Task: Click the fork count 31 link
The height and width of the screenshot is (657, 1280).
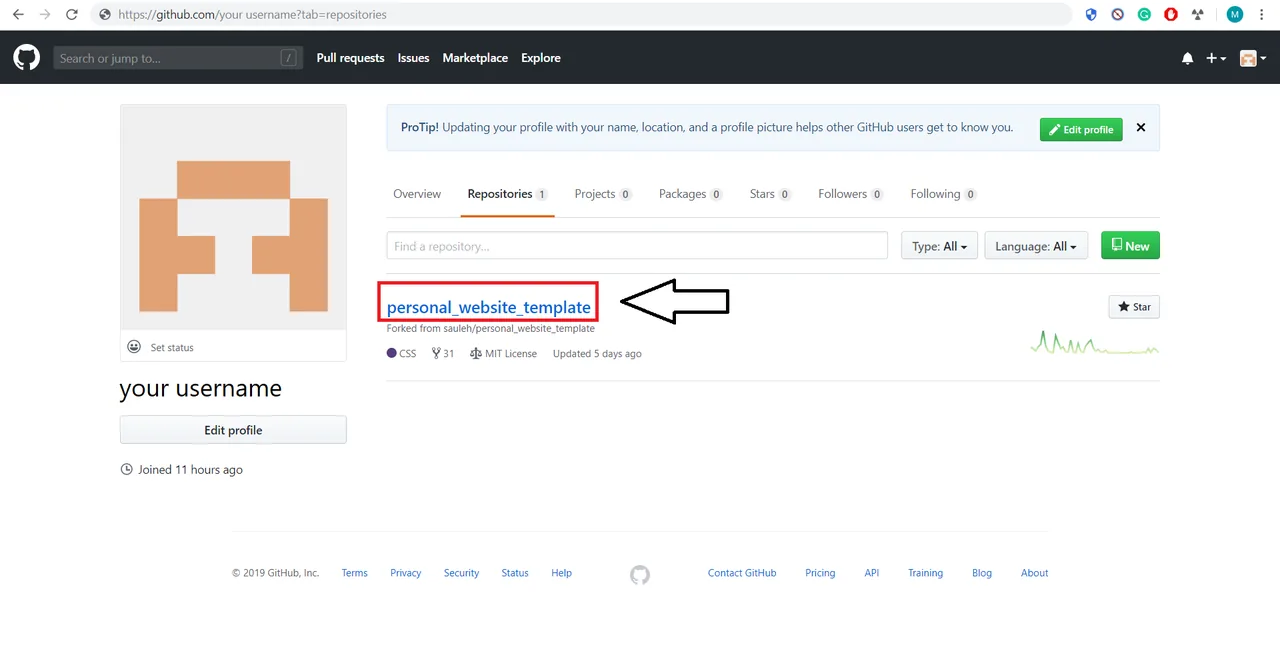Action: pyautogui.click(x=443, y=353)
